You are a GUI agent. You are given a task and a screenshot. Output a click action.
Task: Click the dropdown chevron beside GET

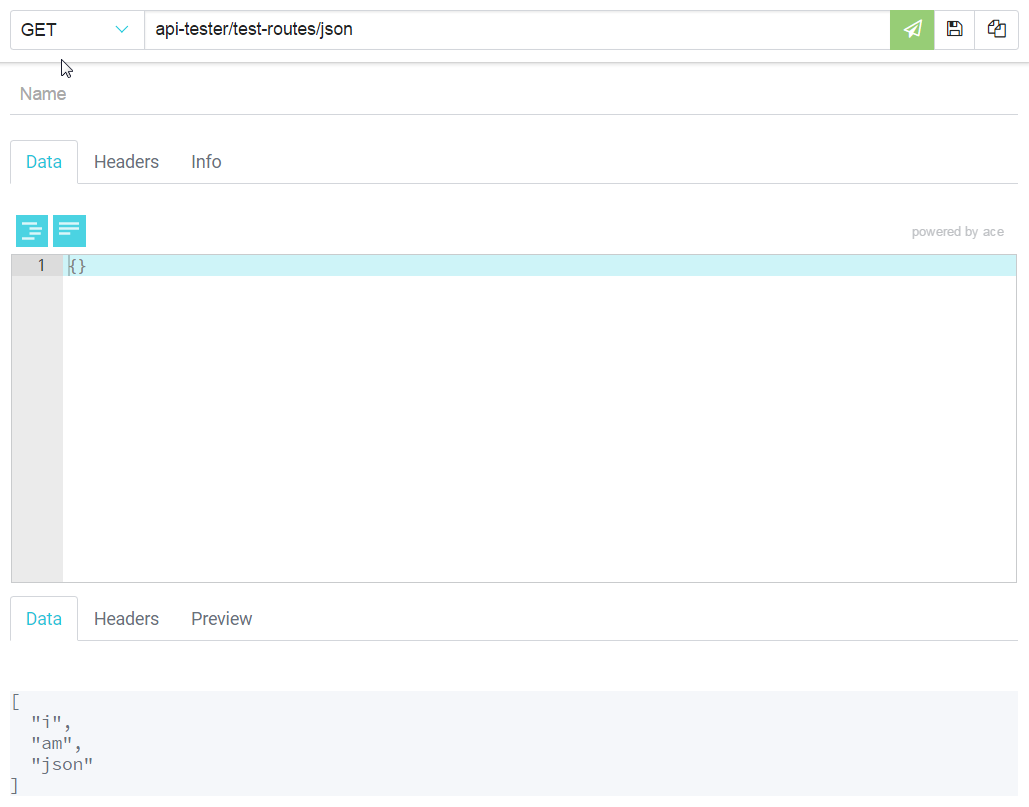[121, 30]
